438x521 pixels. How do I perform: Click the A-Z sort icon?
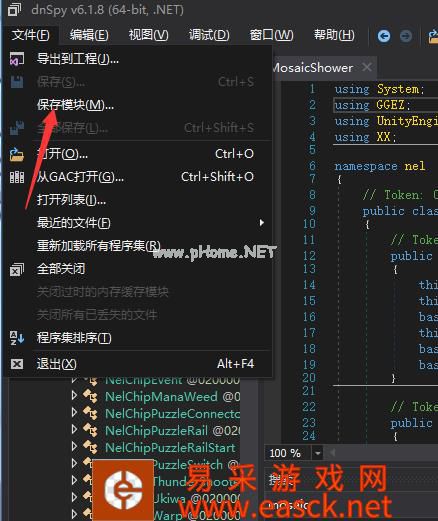[x=17, y=338]
